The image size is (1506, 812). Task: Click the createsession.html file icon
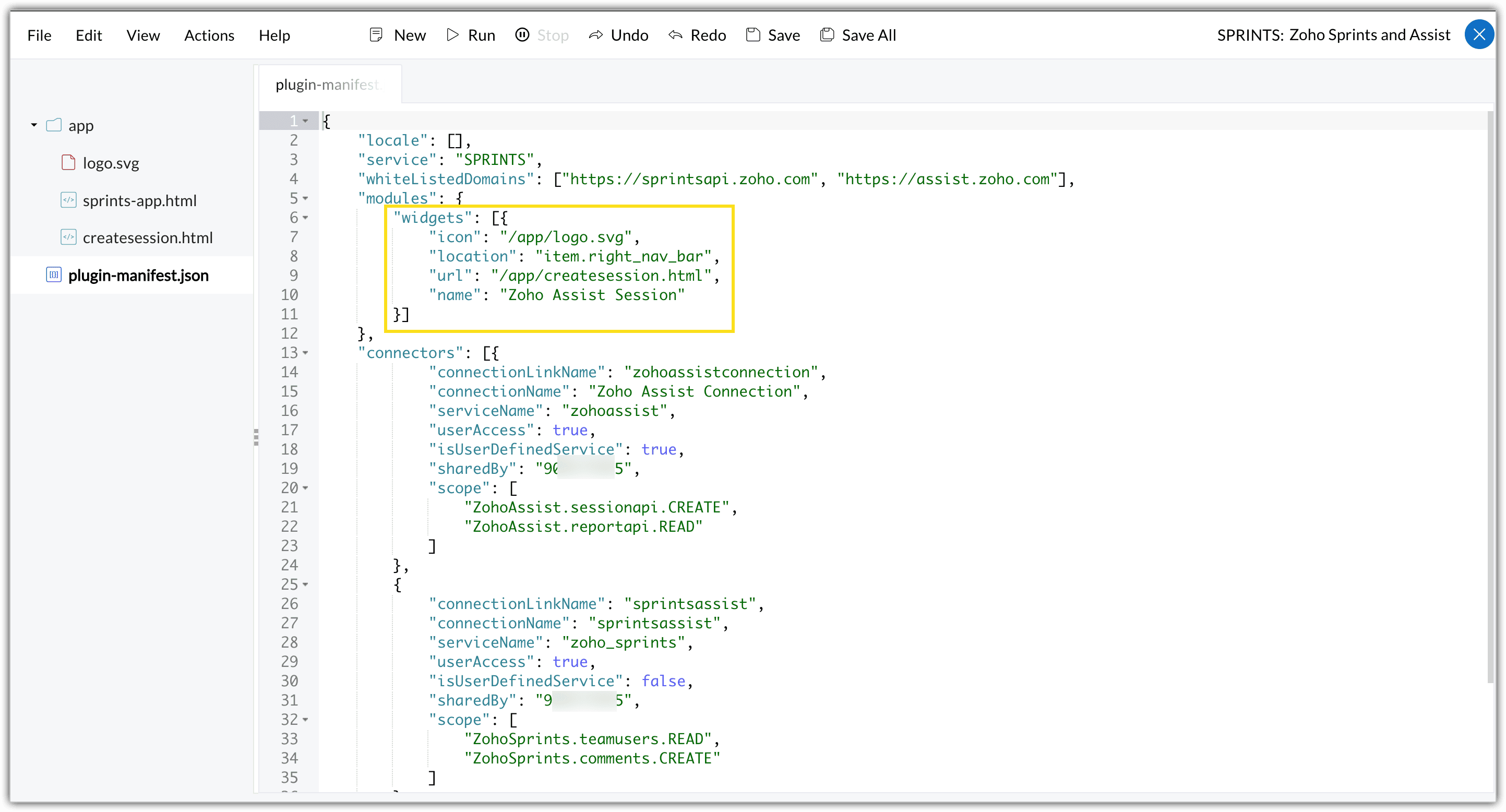pyautogui.click(x=68, y=237)
